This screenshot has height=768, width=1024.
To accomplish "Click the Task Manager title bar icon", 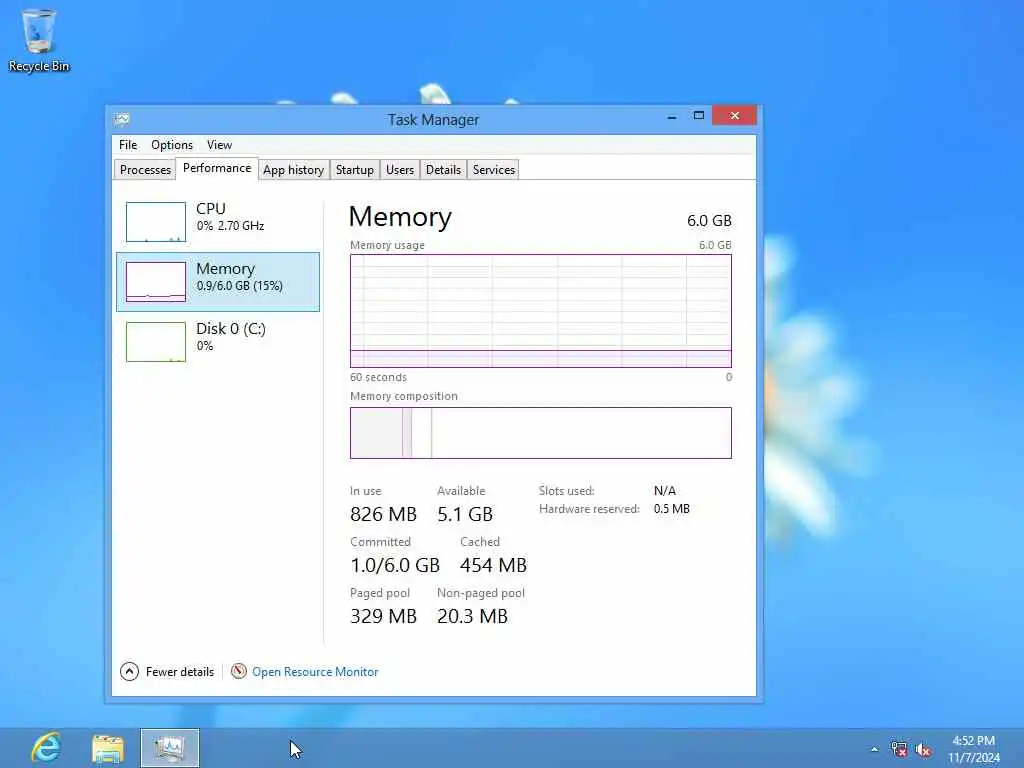I will [x=121, y=119].
